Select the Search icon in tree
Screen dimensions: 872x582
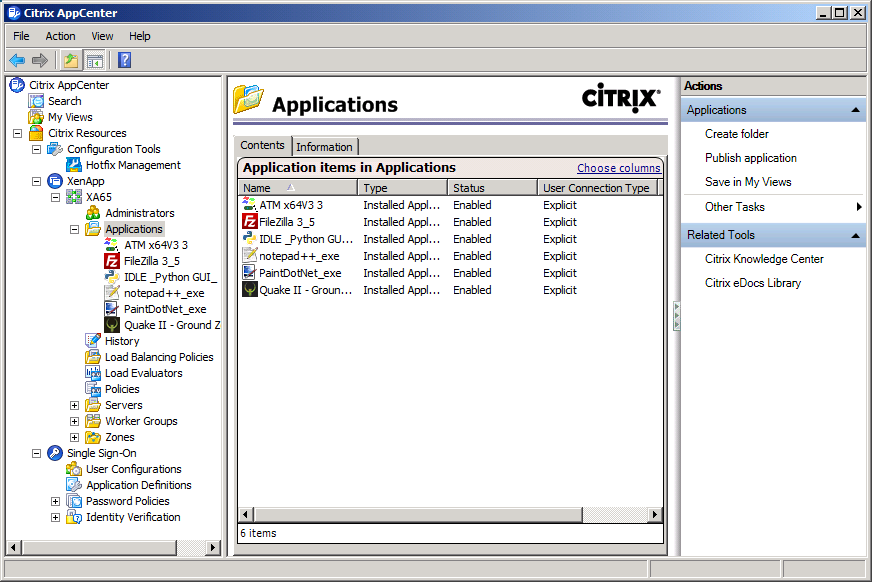pyautogui.click(x=36, y=101)
